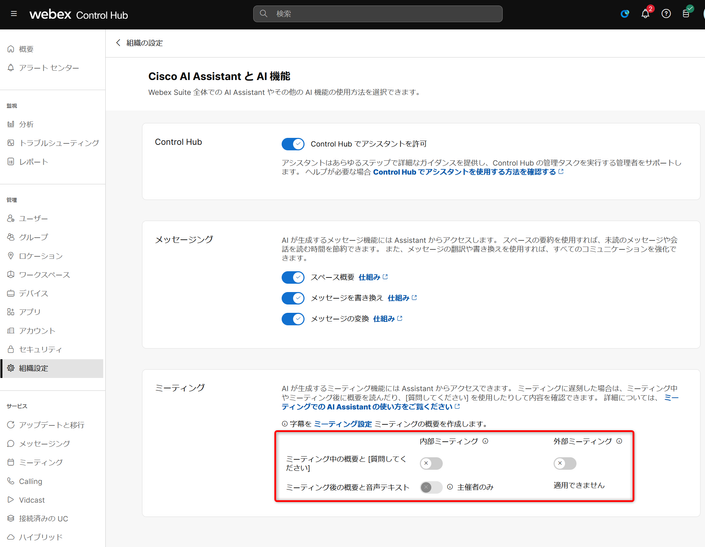Image resolution: width=705 pixels, height=547 pixels.
Task: Click the 検索 search field
Action: point(378,13)
